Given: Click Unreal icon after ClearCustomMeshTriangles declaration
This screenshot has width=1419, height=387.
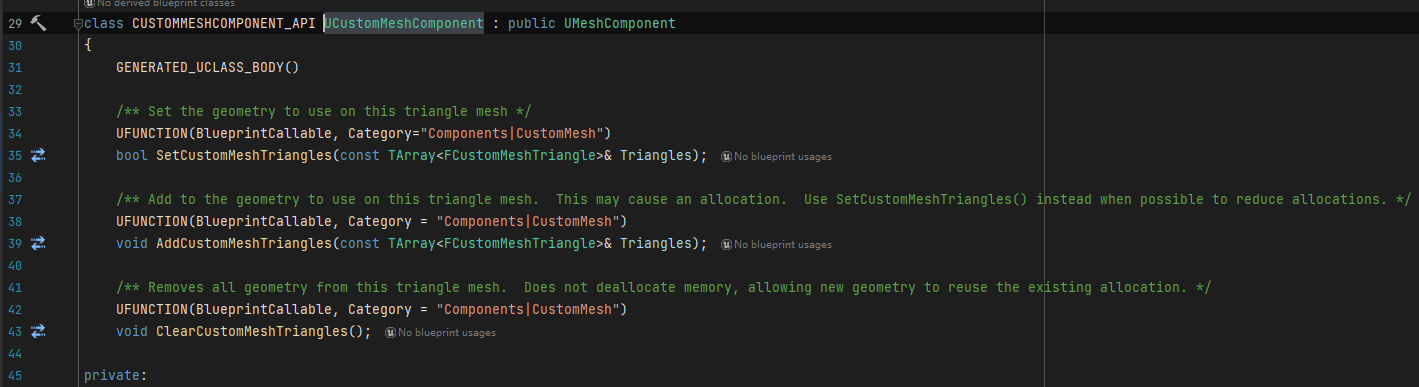Looking at the screenshot, I should 391,332.
